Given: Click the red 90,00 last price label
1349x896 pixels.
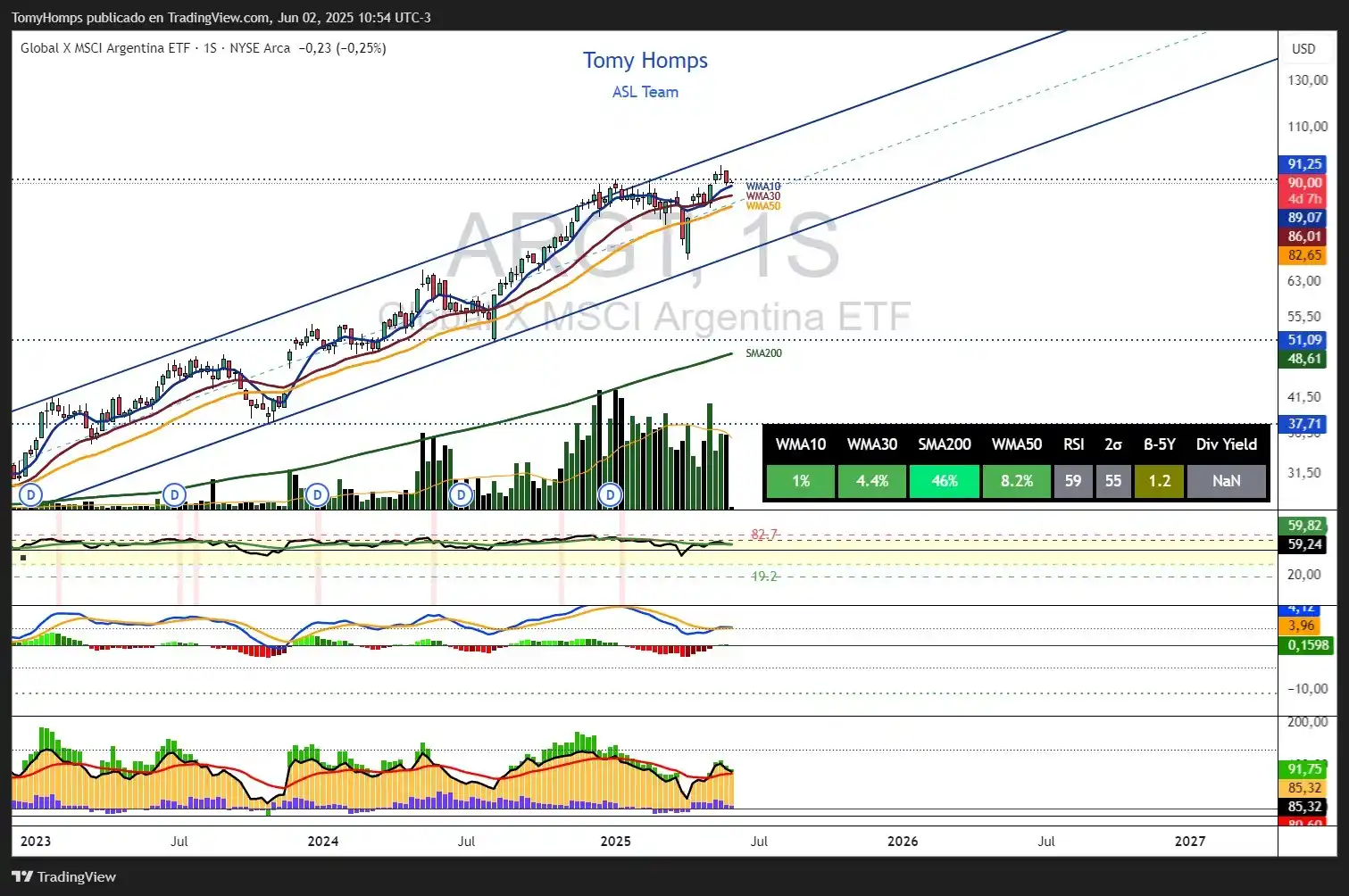Looking at the screenshot, I should coord(1303,182).
